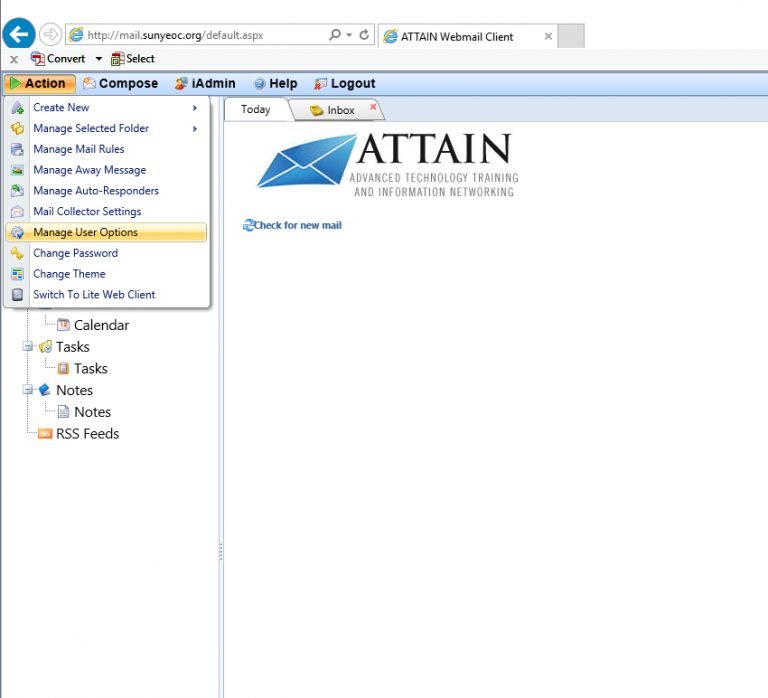Open the iAdmin menu
The height and width of the screenshot is (698, 768).
coord(205,83)
